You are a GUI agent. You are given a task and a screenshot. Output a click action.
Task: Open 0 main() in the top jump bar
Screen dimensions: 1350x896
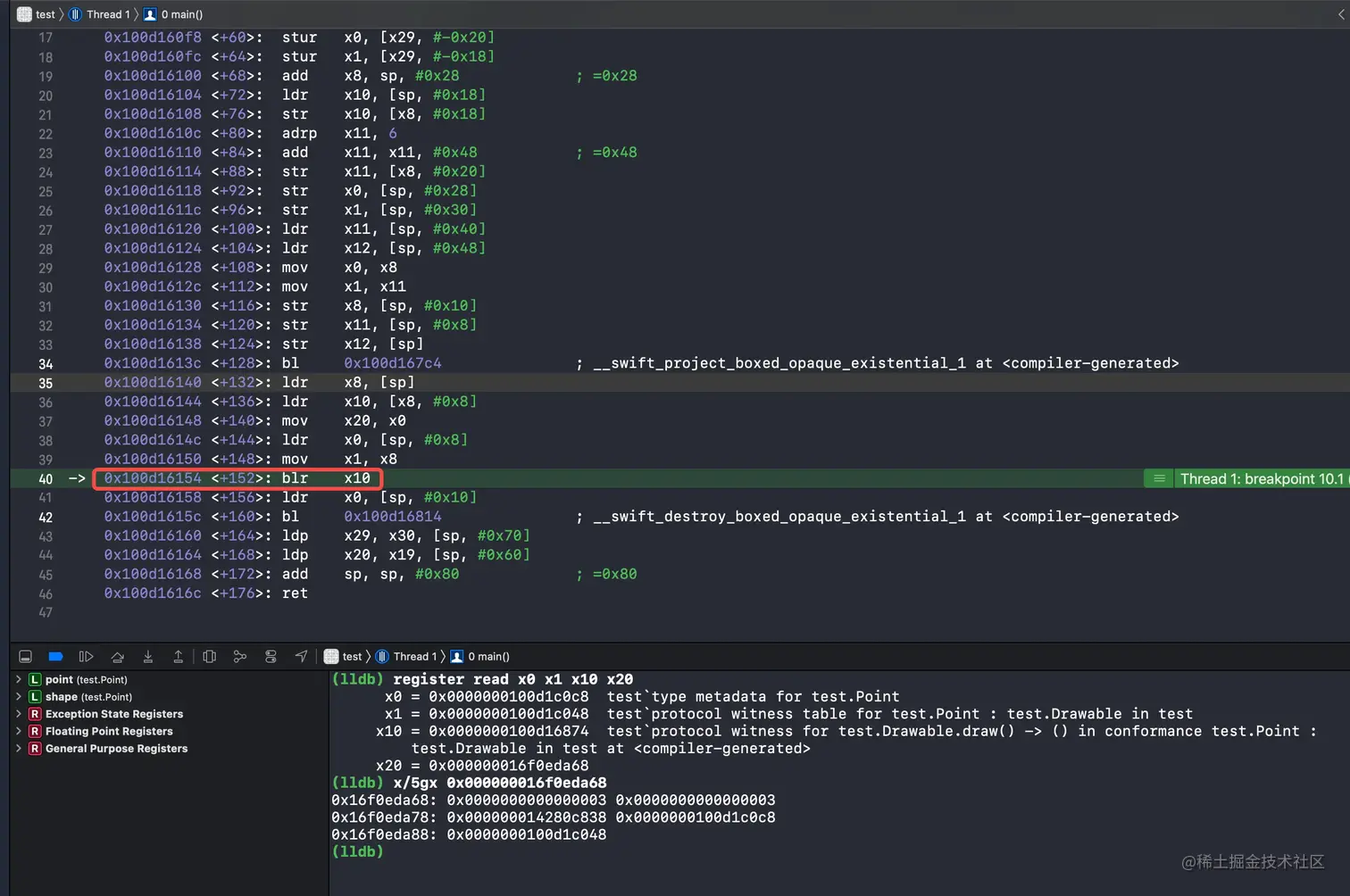(173, 14)
